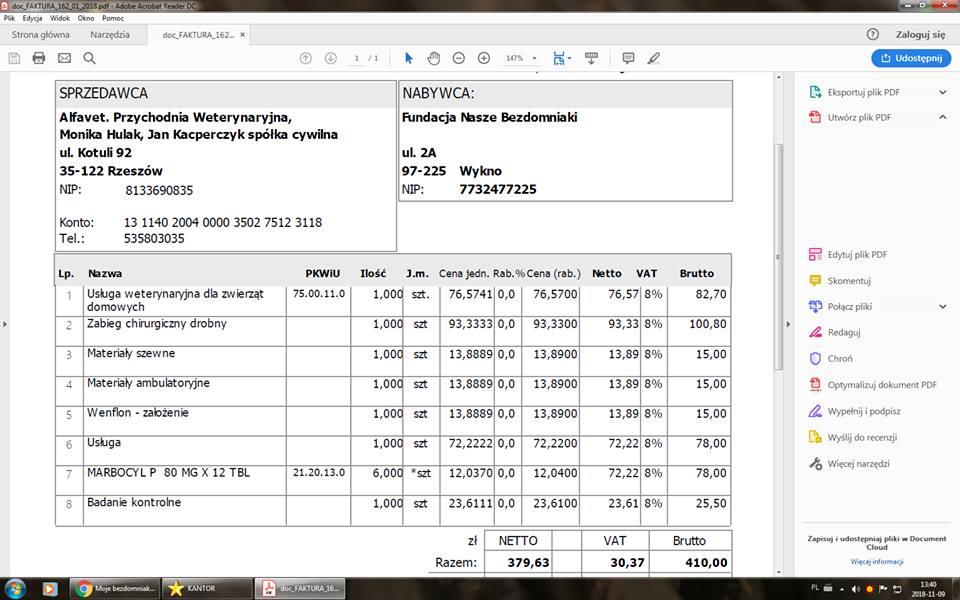Go to previous page arrow
960x600 pixels.
pos(306,58)
